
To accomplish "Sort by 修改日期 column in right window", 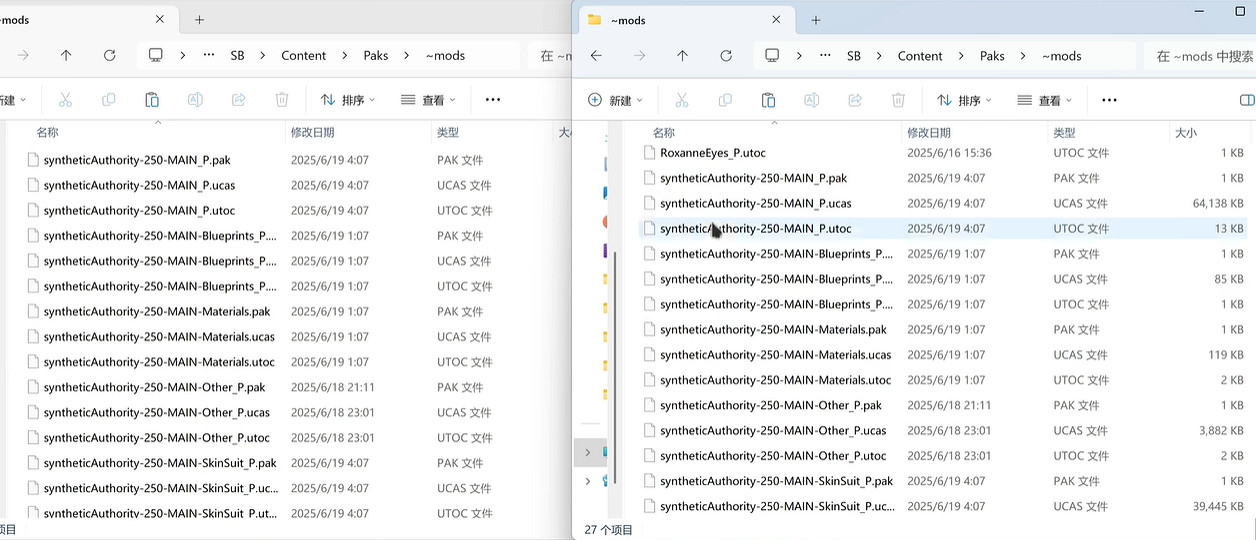I will tap(929, 133).
